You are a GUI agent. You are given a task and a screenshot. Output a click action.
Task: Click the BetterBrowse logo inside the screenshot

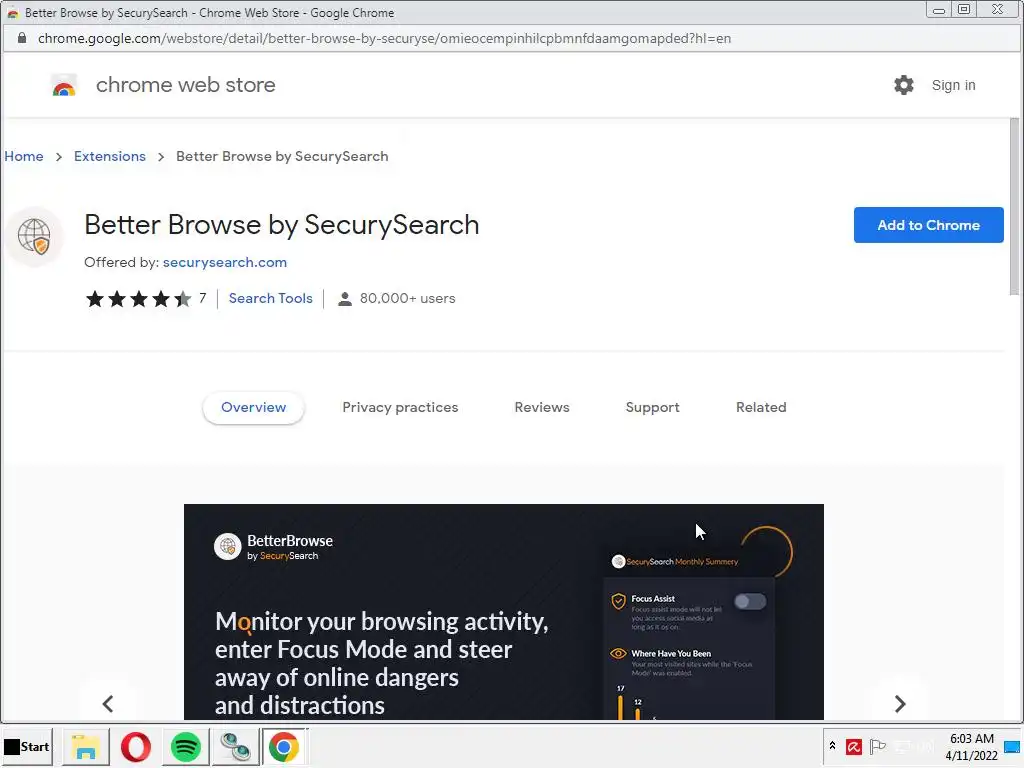273,547
